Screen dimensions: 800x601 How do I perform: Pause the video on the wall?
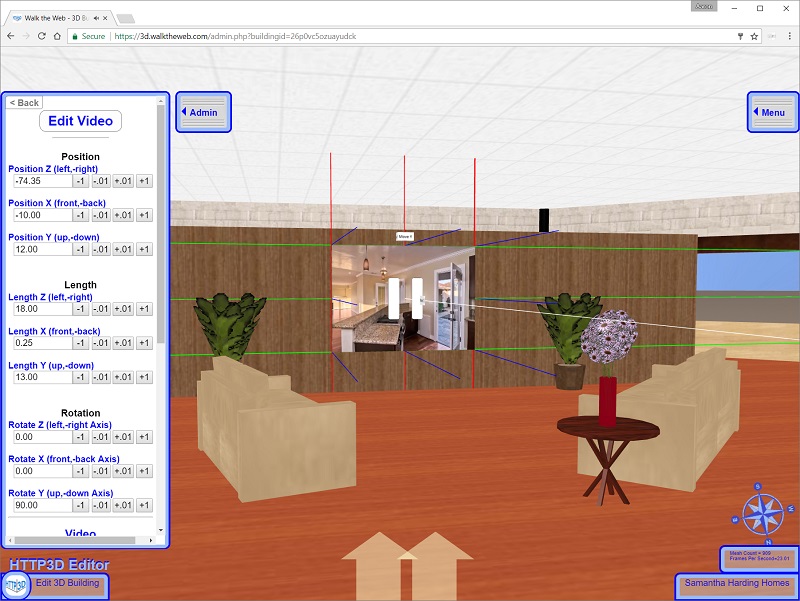(x=405, y=298)
